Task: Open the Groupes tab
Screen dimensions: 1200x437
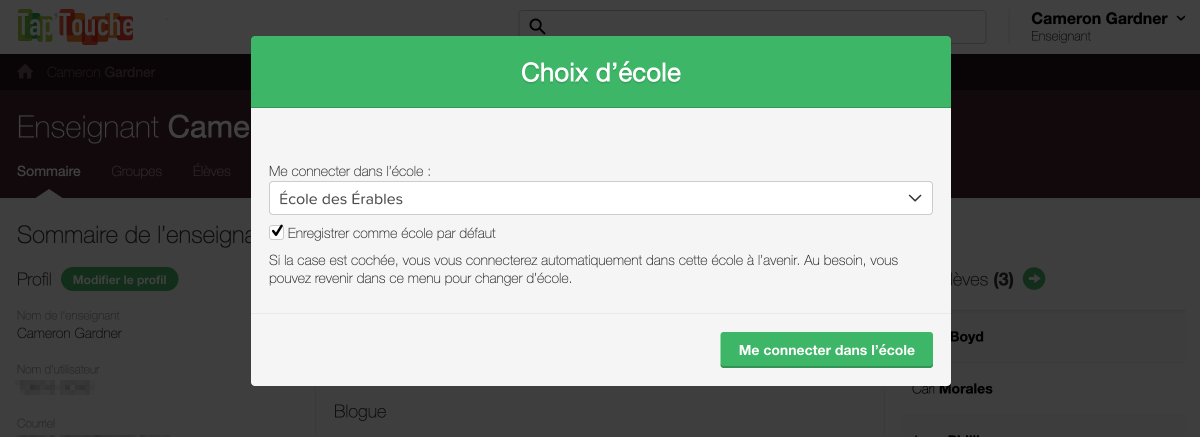Action: (136, 171)
